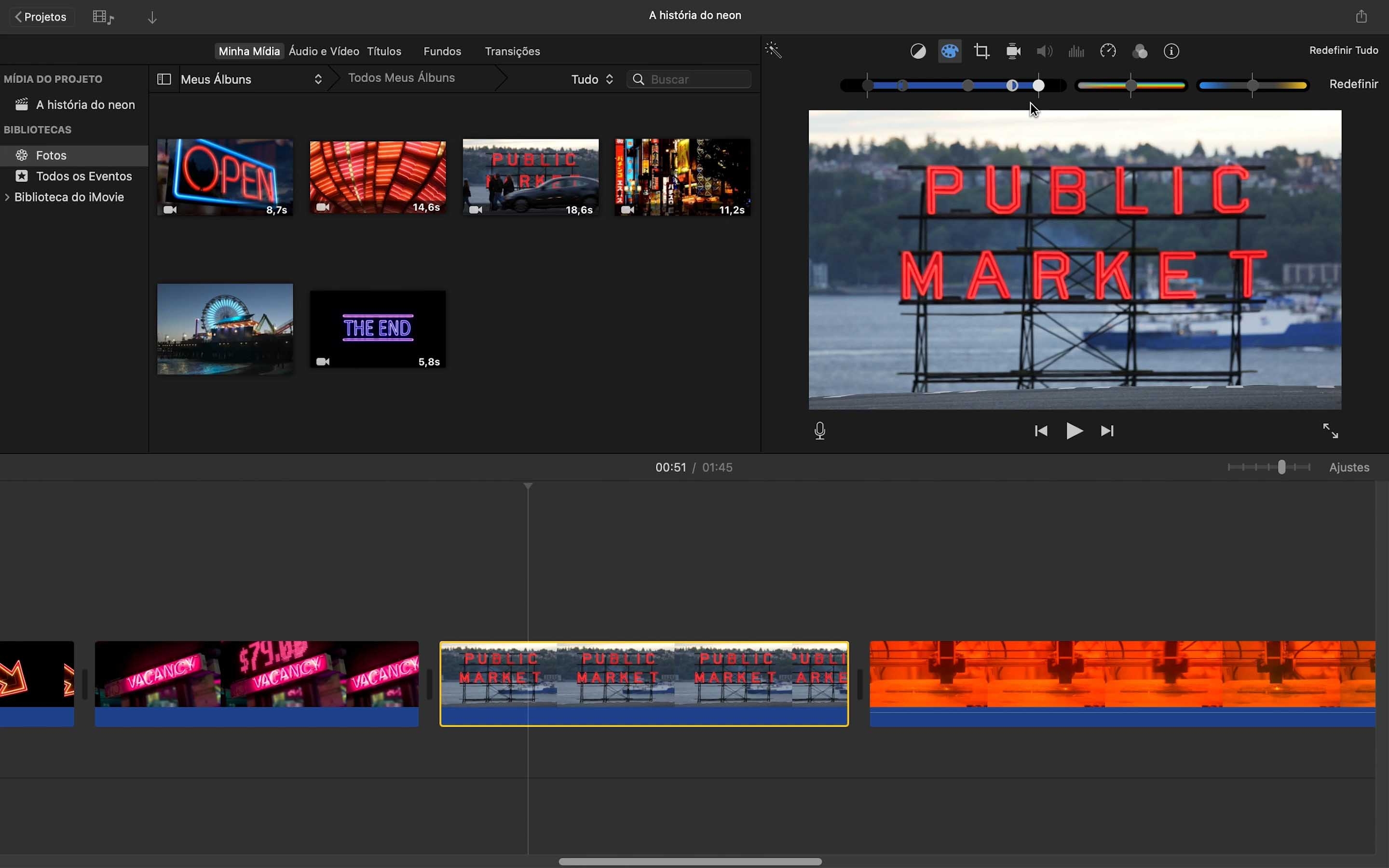Open the speed speedometer icon
The height and width of the screenshot is (868, 1389).
pos(1108,52)
